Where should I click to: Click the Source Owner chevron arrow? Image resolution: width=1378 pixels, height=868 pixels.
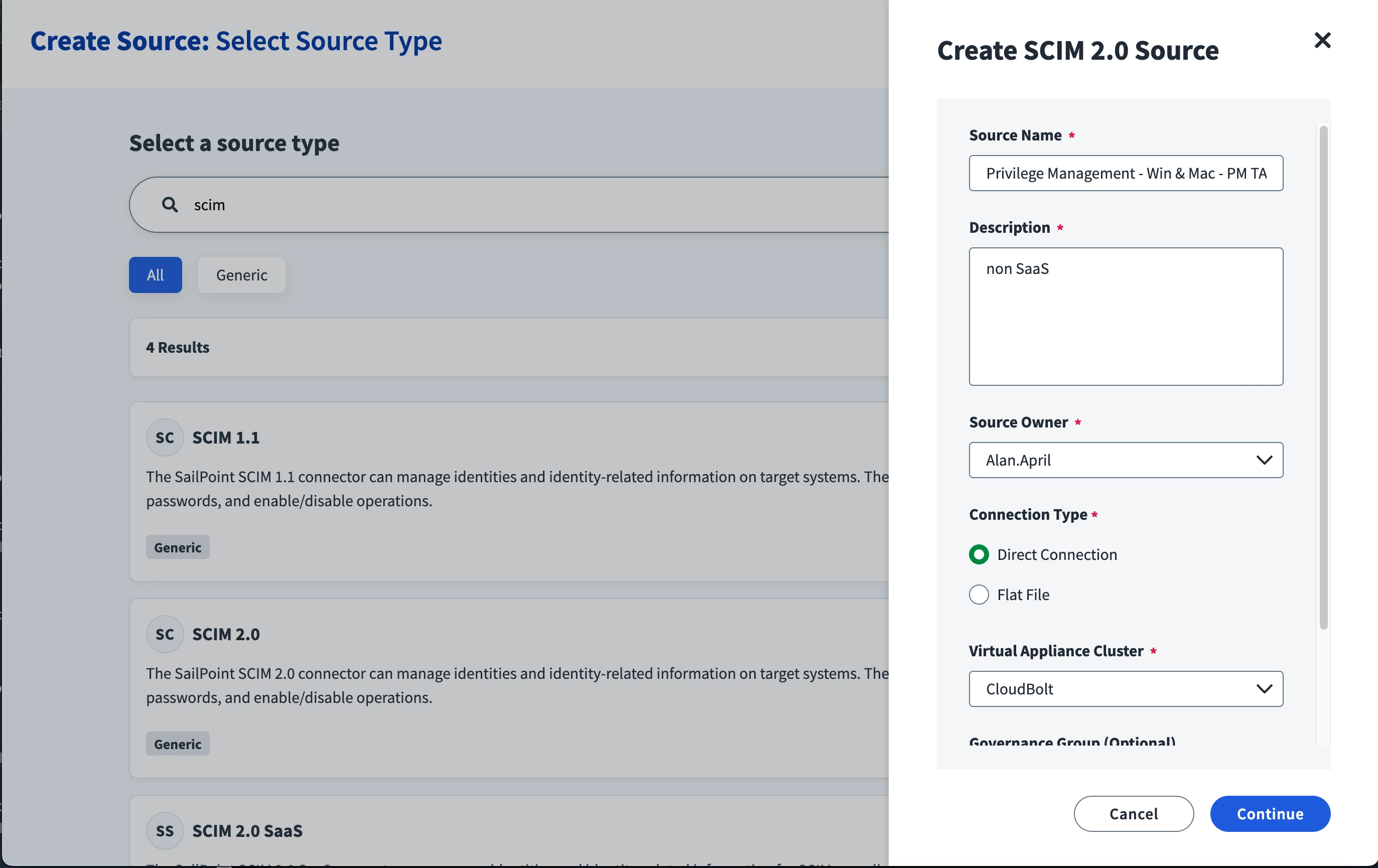click(1264, 460)
